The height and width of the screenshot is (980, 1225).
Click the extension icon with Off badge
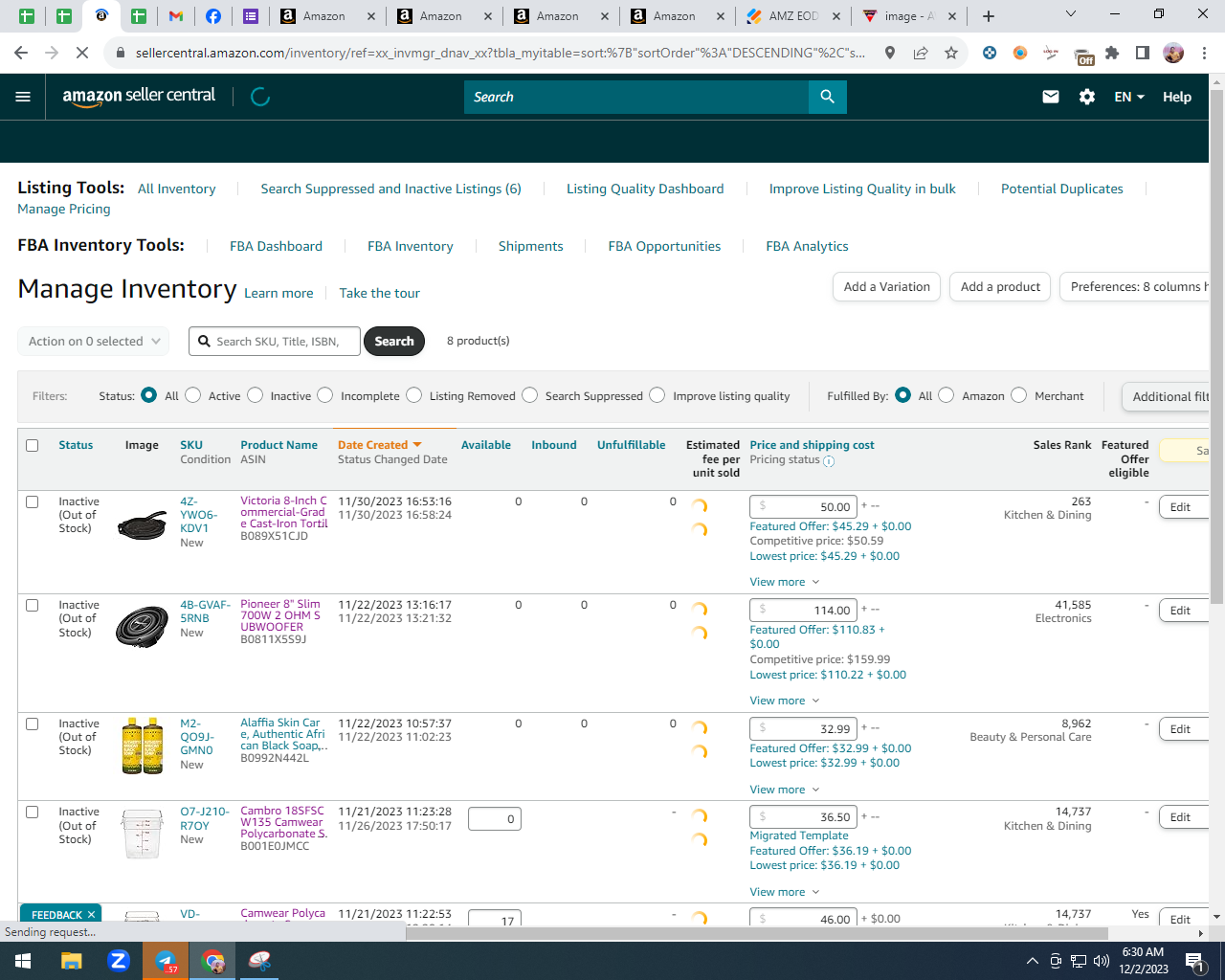pyautogui.click(x=1083, y=56)
